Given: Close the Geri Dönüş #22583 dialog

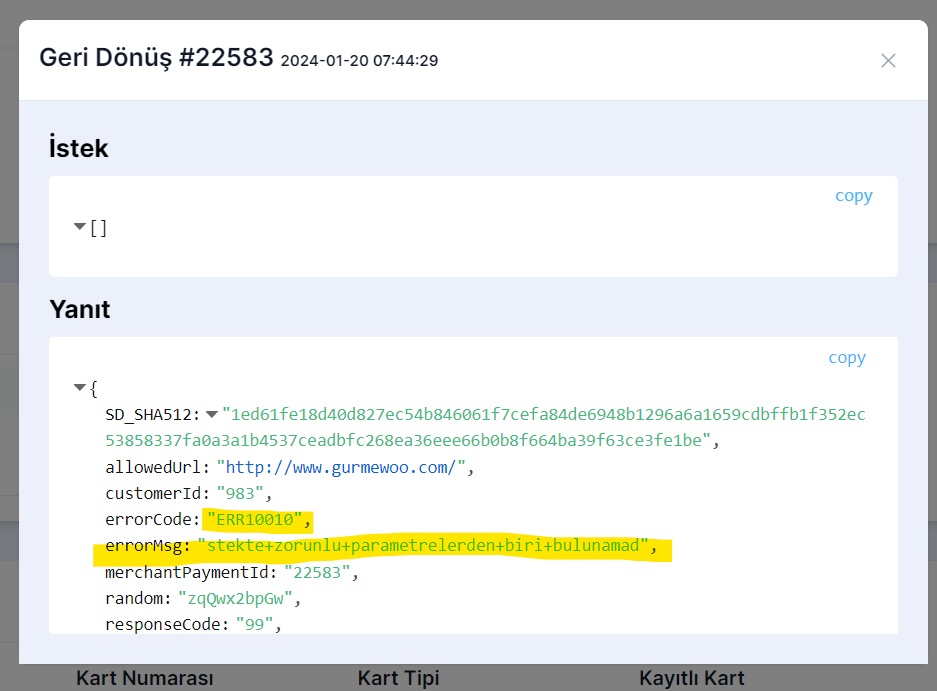Looking at the screenshot, I should tap(888, 61).
